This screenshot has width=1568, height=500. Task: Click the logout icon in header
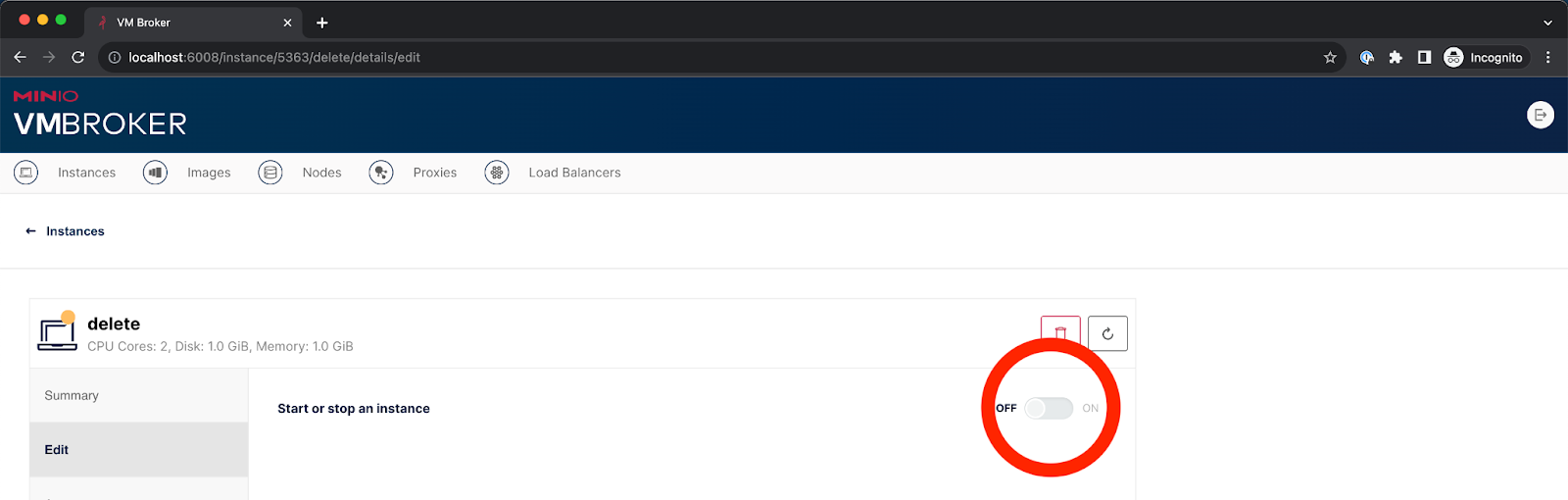coord(1540,115)
